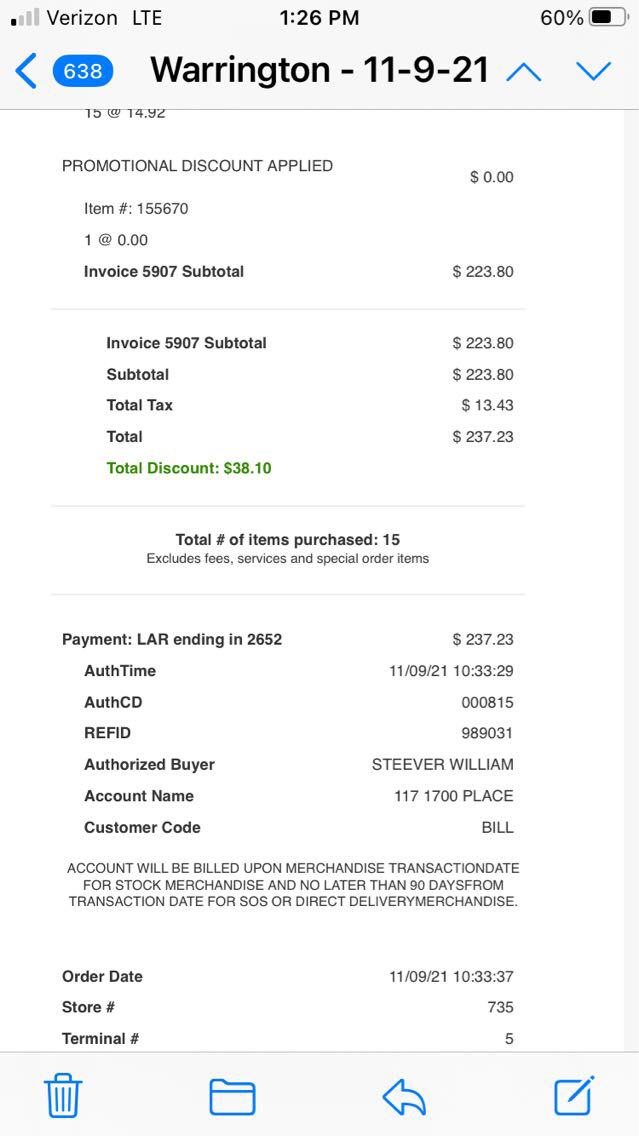Screen dimensions: 639x1136
Task: Tap the store number 735 value
Action: pyautogui.click(x=500, y=1007)
